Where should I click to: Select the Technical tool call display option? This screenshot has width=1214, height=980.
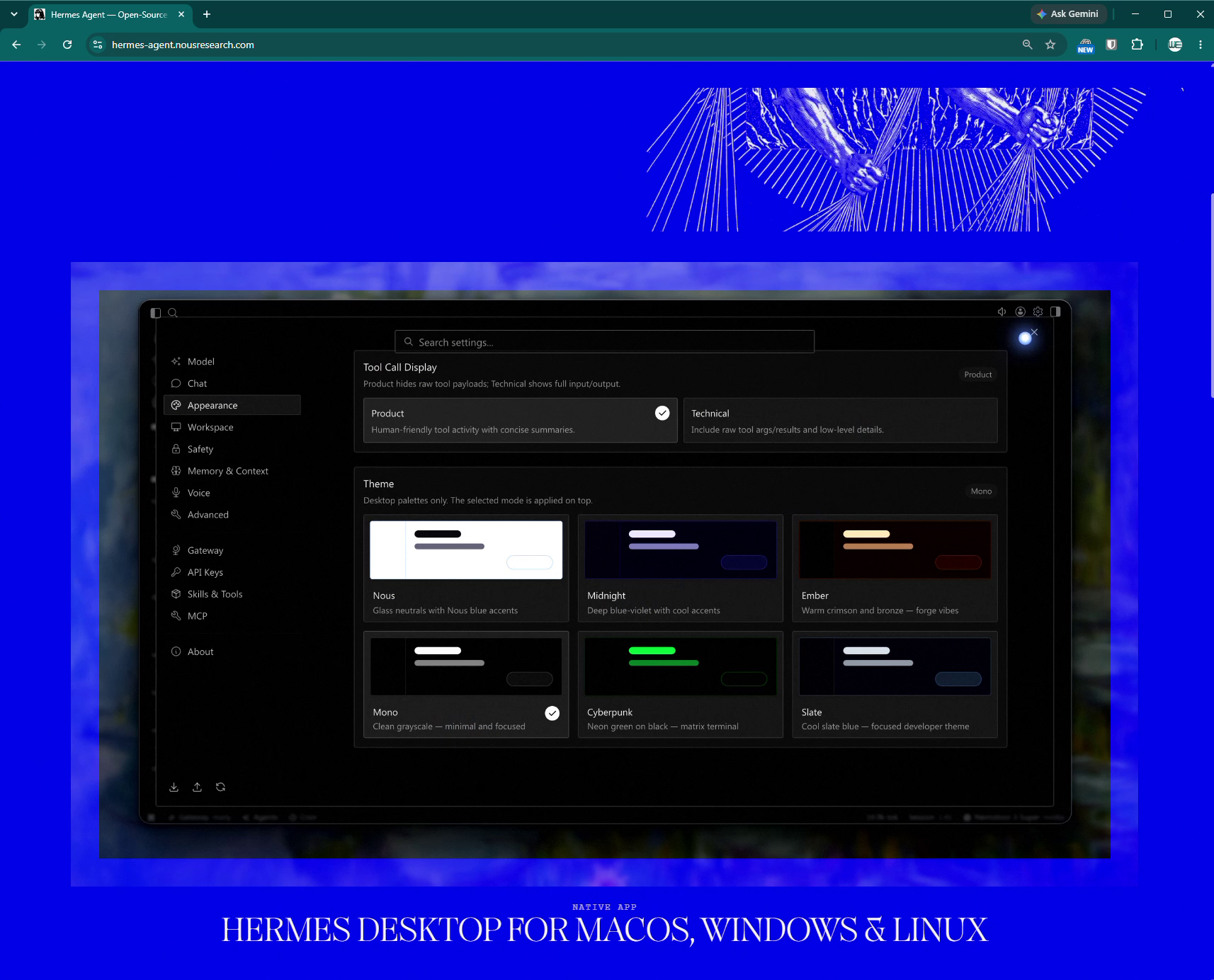click(841, 421)
